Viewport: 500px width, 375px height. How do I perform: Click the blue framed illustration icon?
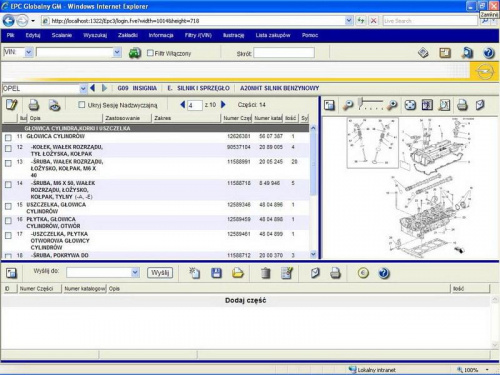tap(428, 105)
